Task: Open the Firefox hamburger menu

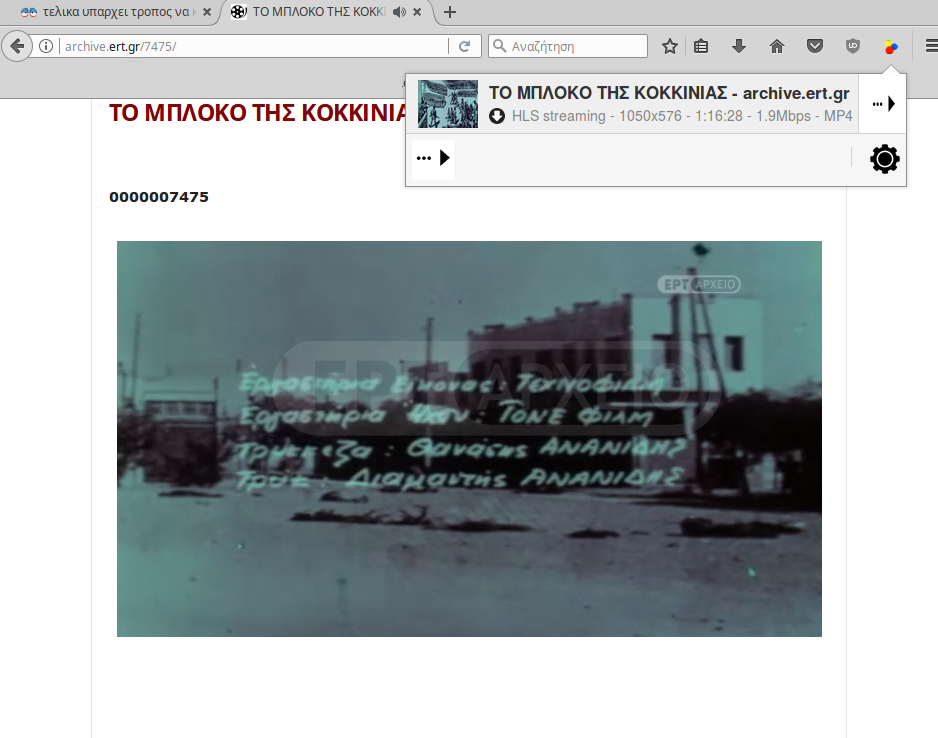Action: 931,46
